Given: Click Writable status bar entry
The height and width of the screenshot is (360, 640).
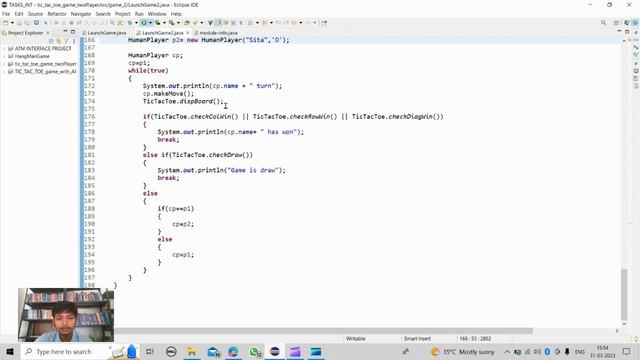Looking at the screenshot, I should (356, 339).
